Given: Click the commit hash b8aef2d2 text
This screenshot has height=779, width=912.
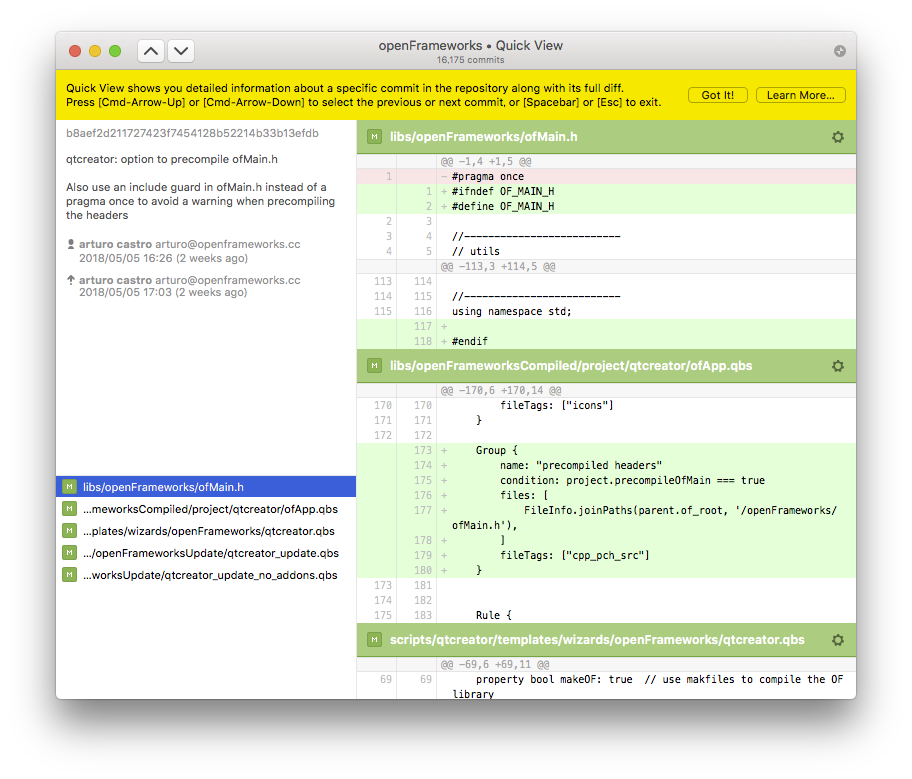Looking at the screenshot, I should (x=192, y=134).
